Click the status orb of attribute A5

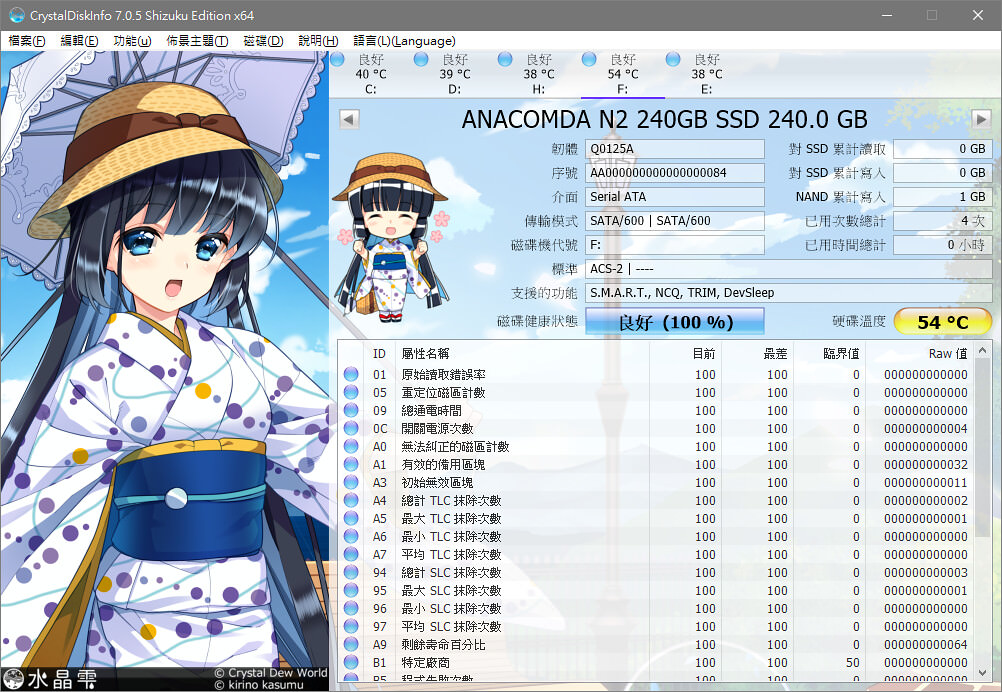pyautogui.click(x=351, y=518)
